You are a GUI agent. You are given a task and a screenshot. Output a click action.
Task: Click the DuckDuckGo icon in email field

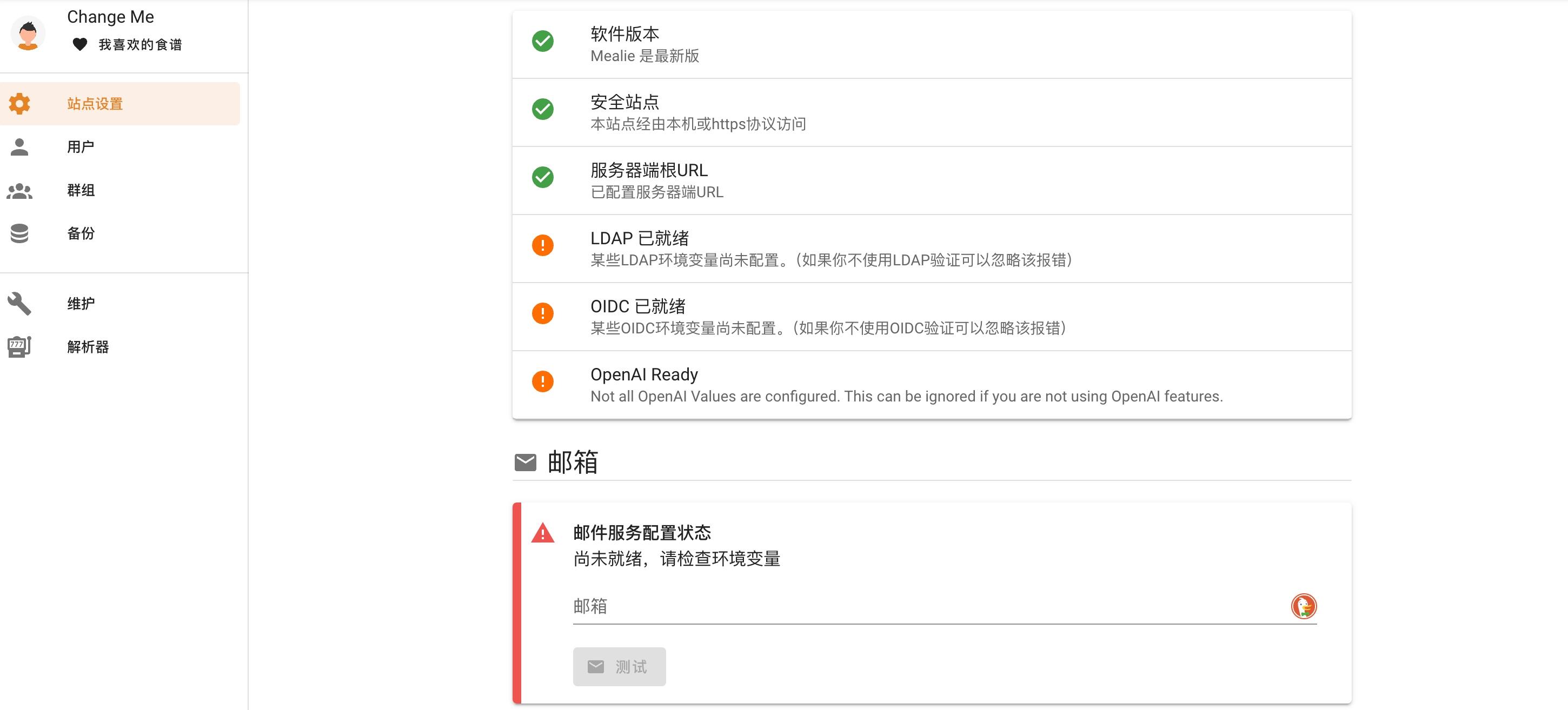1304,606
